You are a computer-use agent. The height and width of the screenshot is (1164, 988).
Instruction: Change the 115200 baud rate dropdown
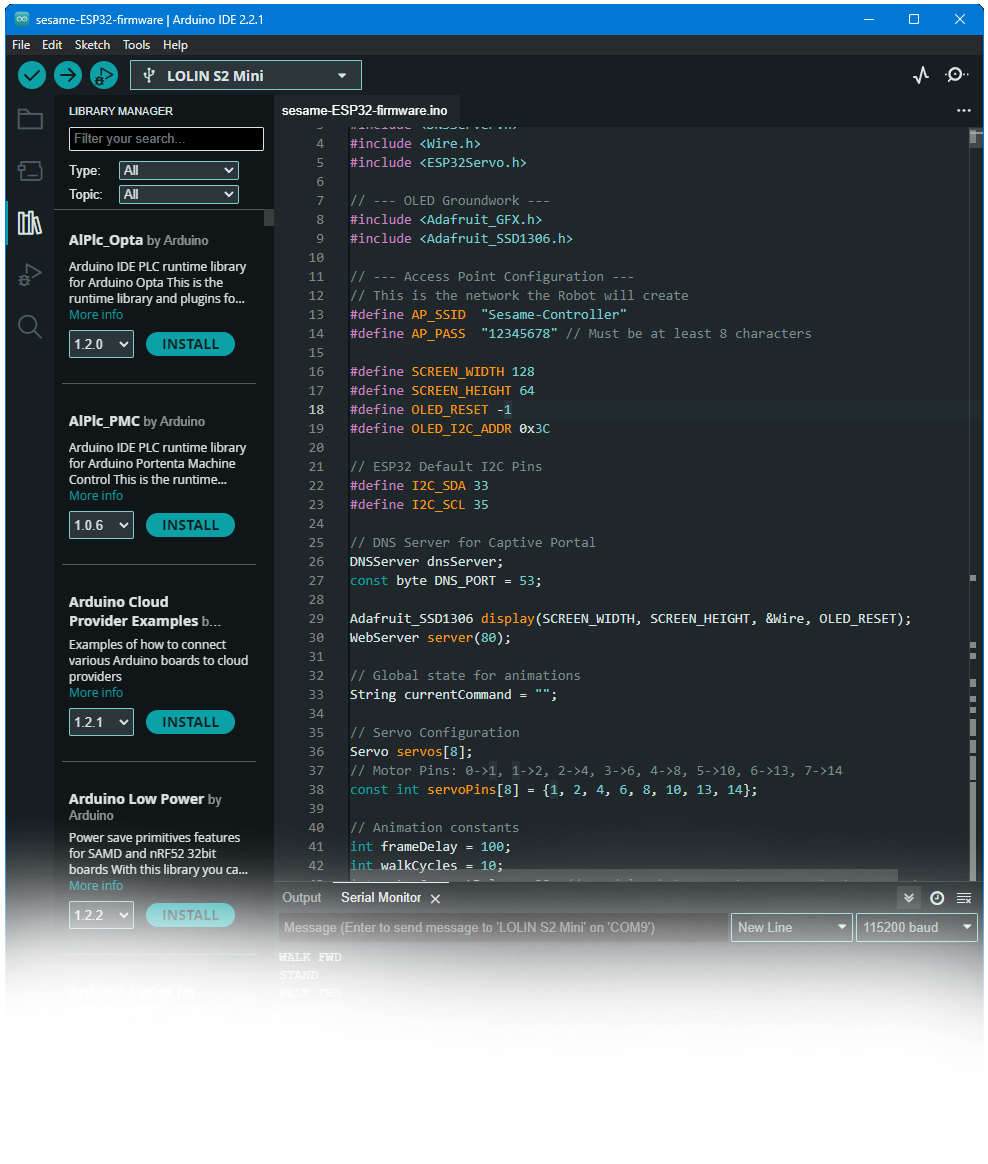(916, 927)
